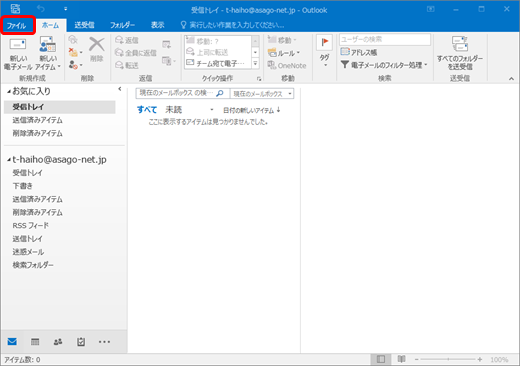
Task: Open 電子メールのフィルター処理 dropdown
Action: coord(384,65)
